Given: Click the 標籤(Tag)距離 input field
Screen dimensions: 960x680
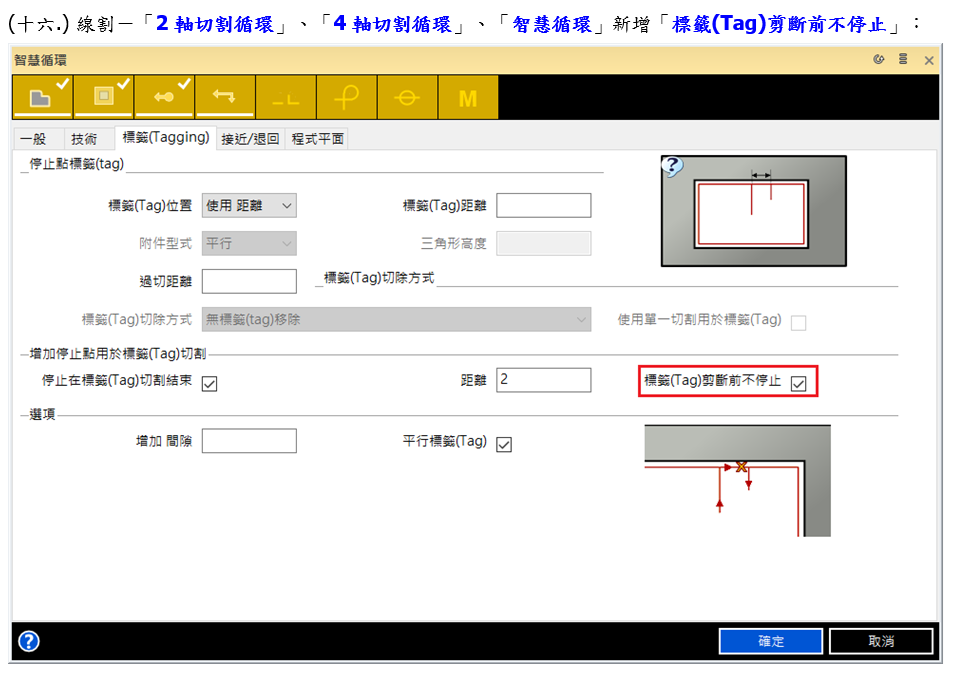Looking at the screenshot, I should coord(543,206).
